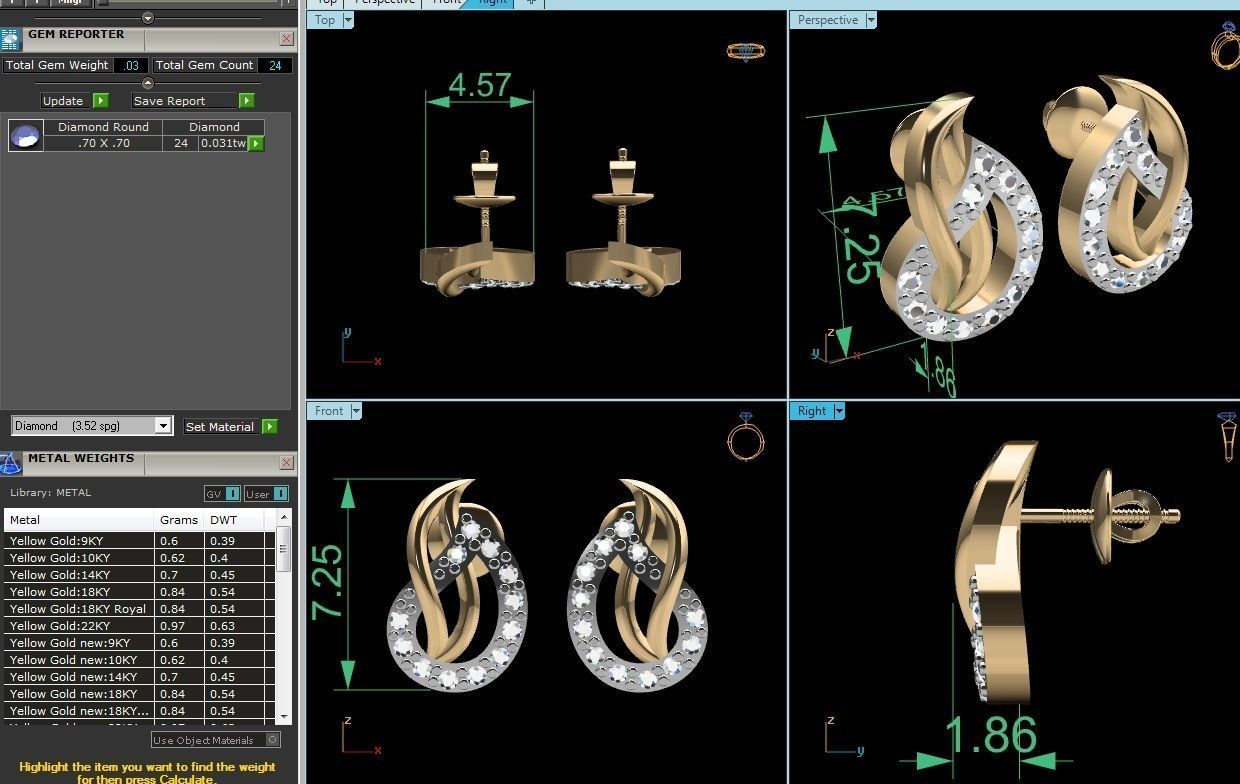Click the 1.86 dimension in Right viewport

[x=991, y=735]
